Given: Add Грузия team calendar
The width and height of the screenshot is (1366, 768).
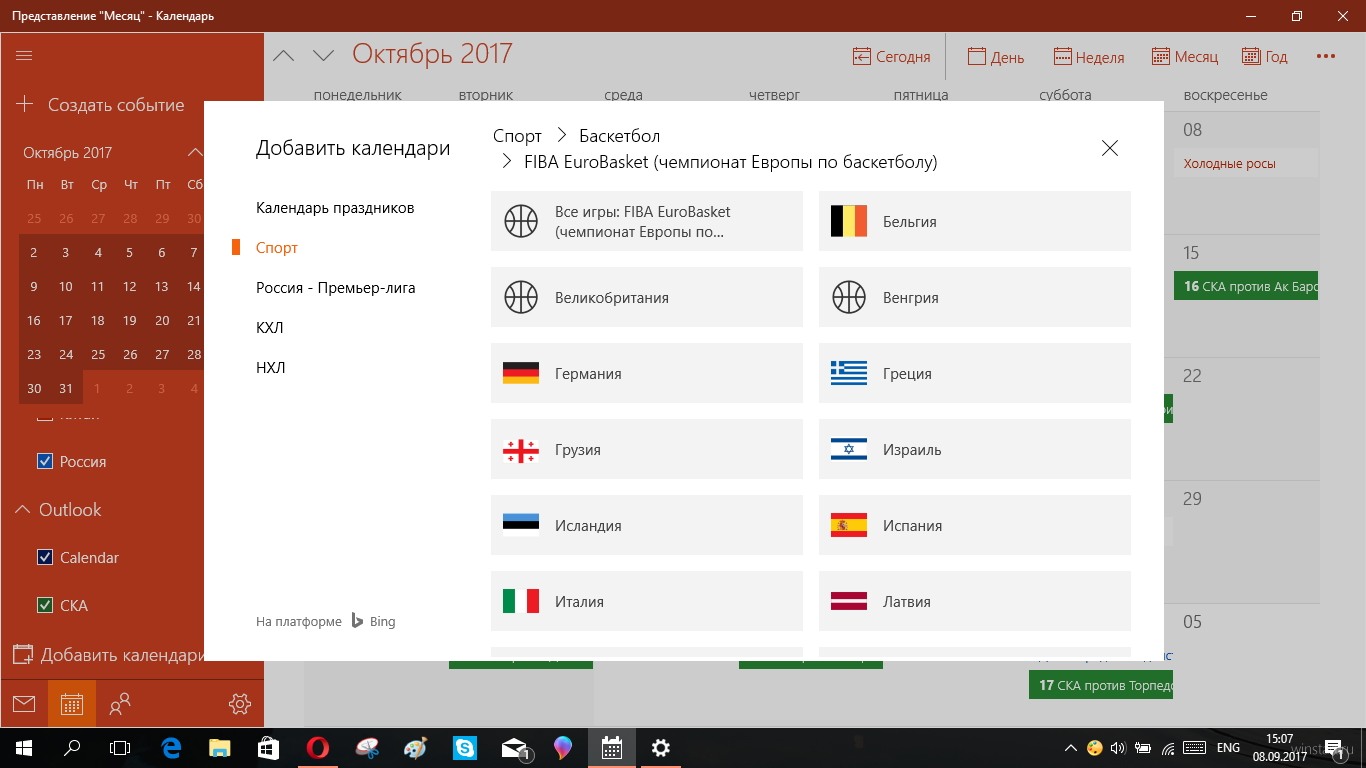Looking at the screenshot, I should [647, 449].
